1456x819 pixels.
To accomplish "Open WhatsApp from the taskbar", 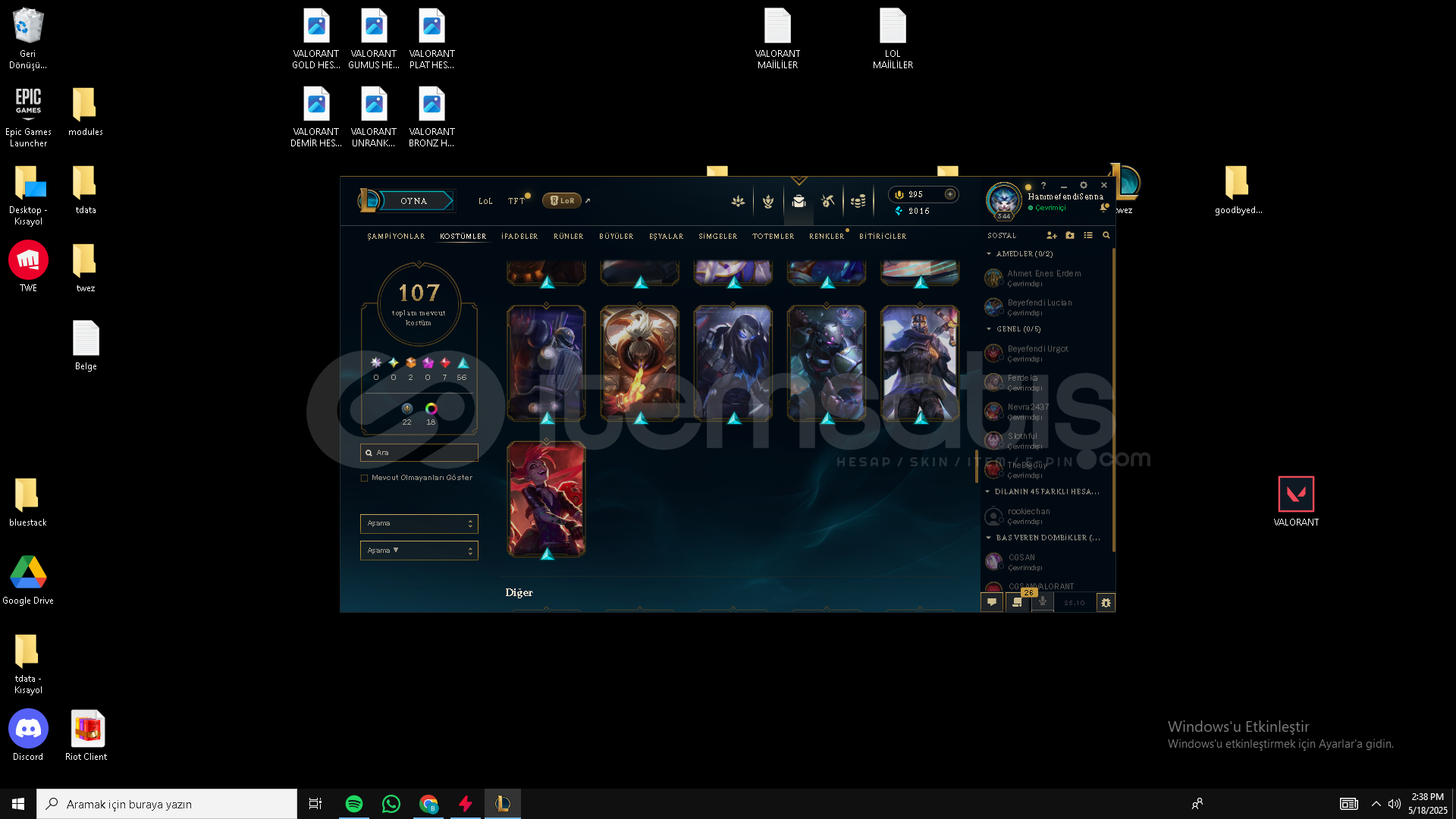I will (391, 804).
